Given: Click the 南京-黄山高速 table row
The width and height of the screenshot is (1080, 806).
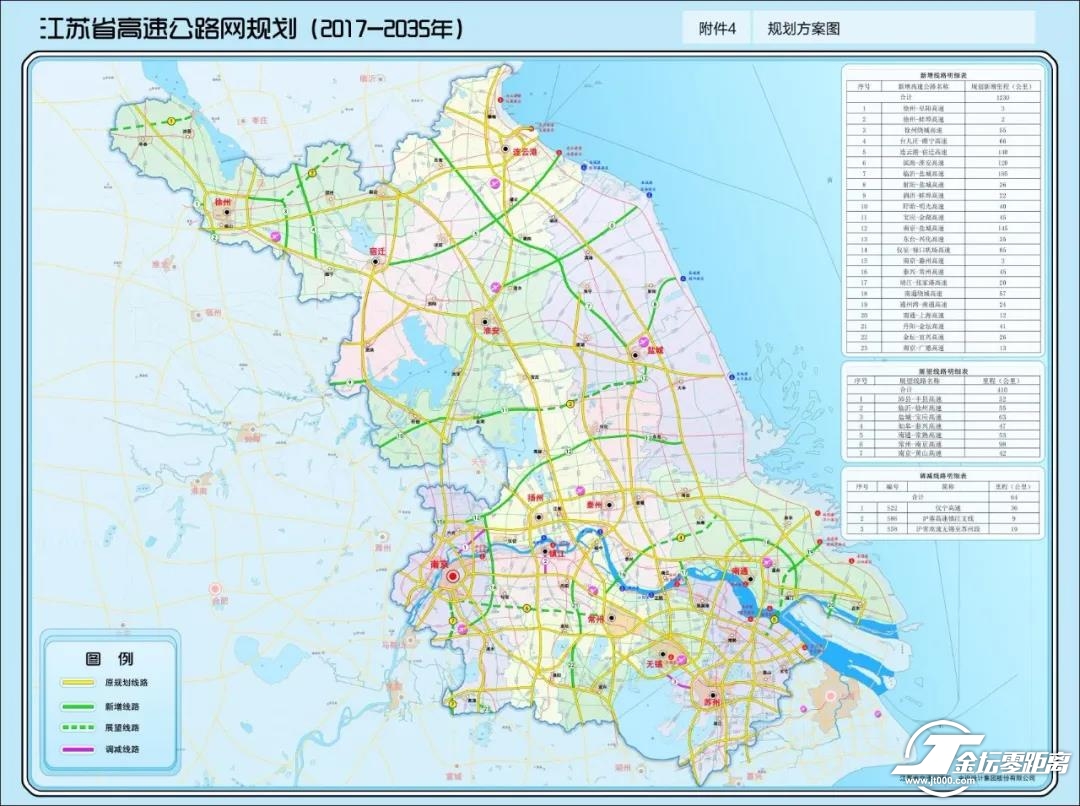Looking at the screenshot, I should click(943, 453).
